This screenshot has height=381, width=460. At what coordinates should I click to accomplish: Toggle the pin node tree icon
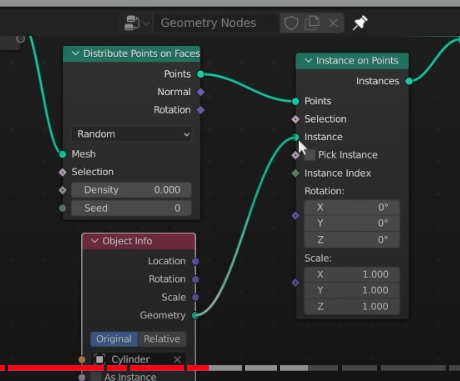click(360, 23)
